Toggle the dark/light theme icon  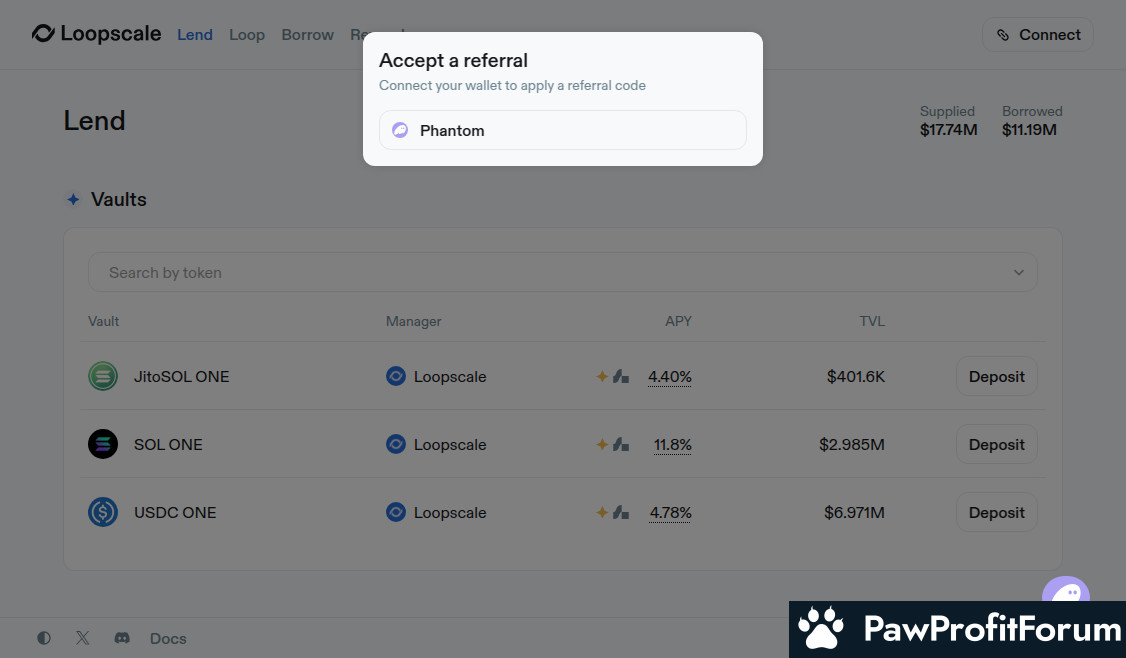point(44,638)
